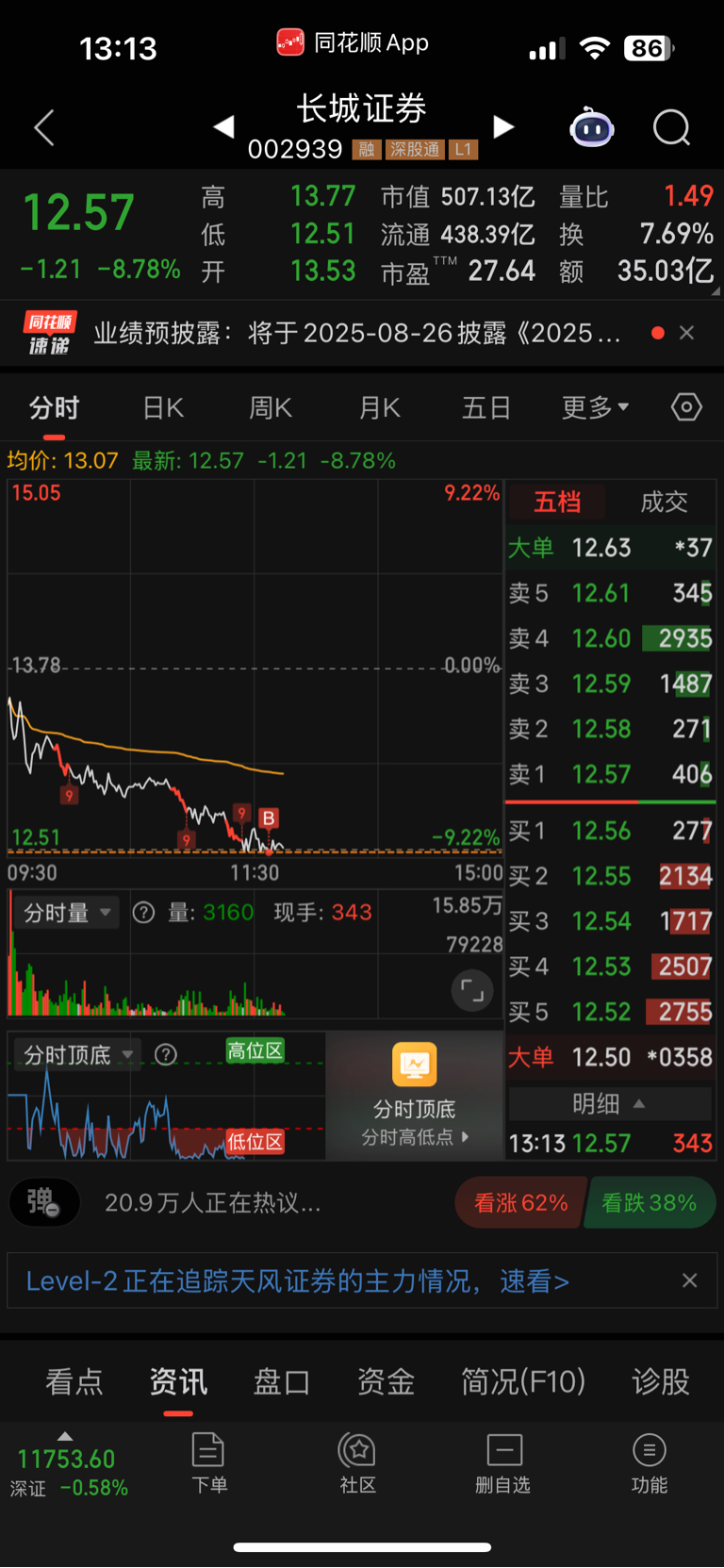
Task: Tap the 低位区 label in indicator
Action: click(255, 1142)
